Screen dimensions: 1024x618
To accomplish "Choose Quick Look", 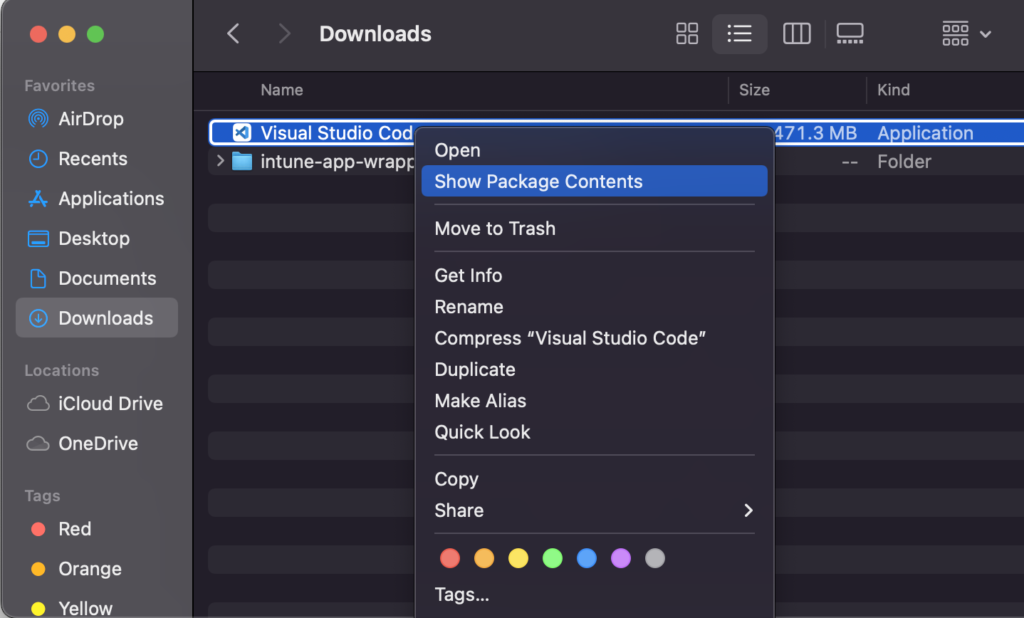I will pyautogui.click(x=594, y=432).
